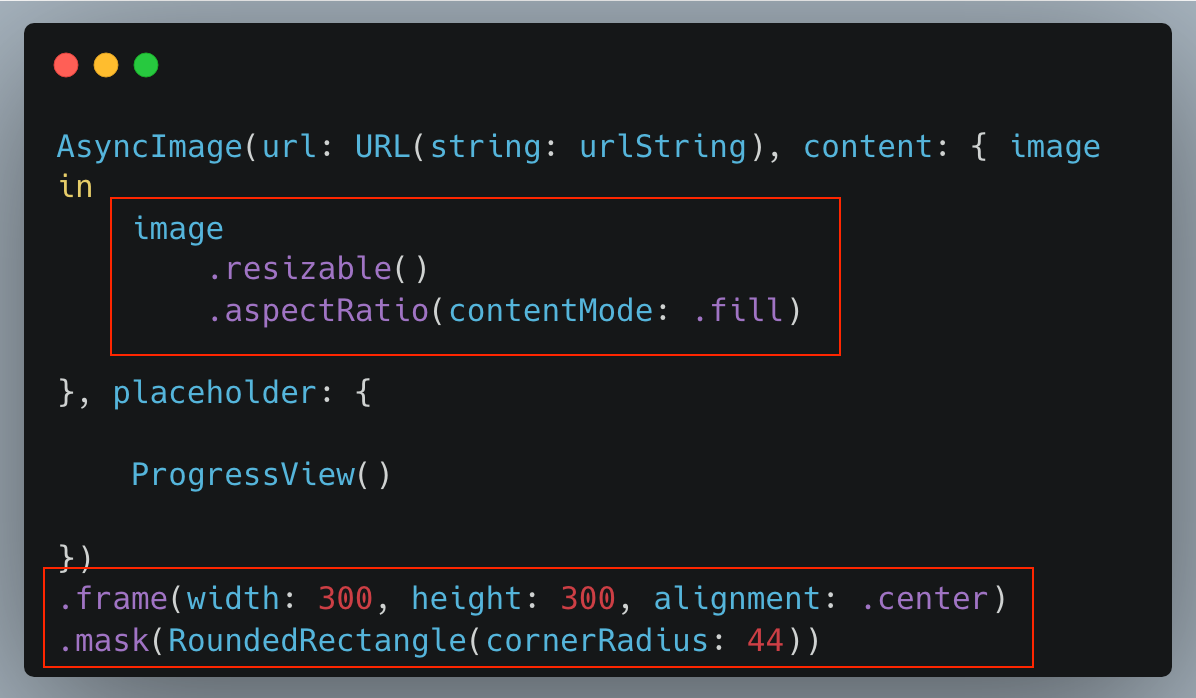Click the .resizable() modifier
Screen dimensions: 1196x698
pyautogui.click(x=318, y=269)
